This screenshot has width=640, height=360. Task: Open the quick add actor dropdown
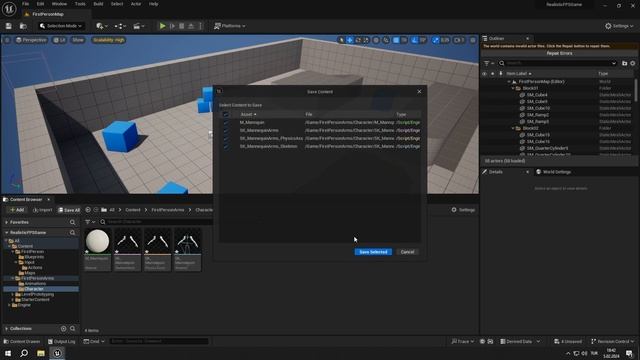[x=101, y=26]
